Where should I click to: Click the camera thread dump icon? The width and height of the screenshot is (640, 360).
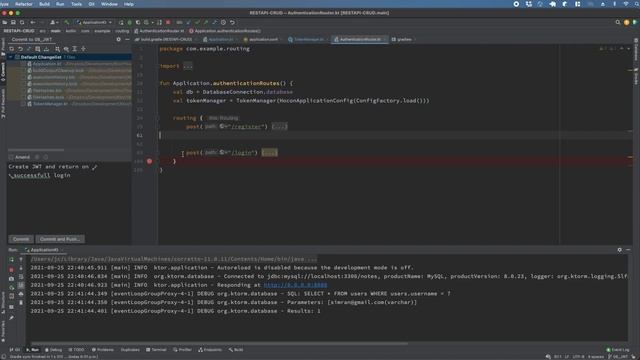11,279
